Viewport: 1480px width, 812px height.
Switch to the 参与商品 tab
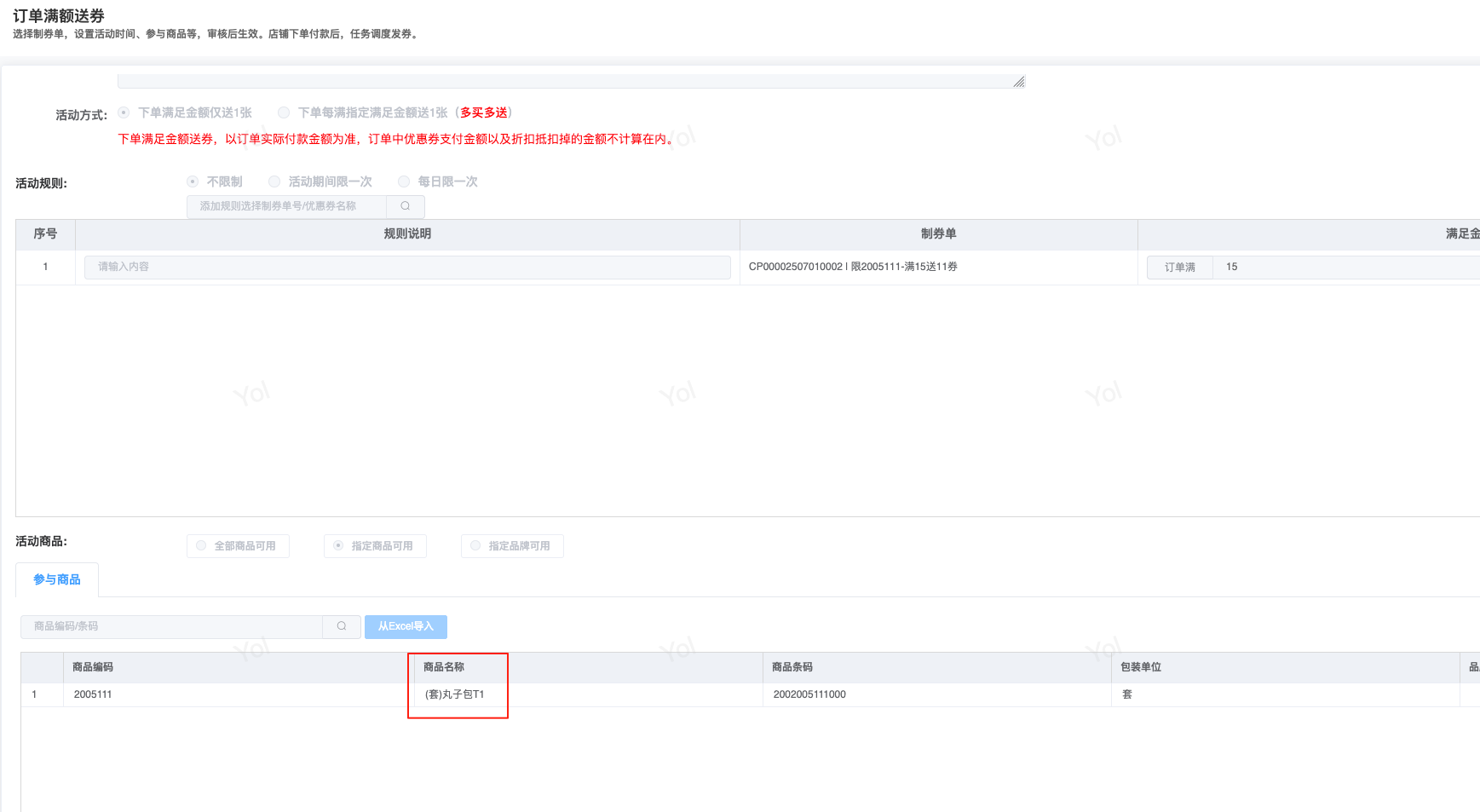point(57,579)
